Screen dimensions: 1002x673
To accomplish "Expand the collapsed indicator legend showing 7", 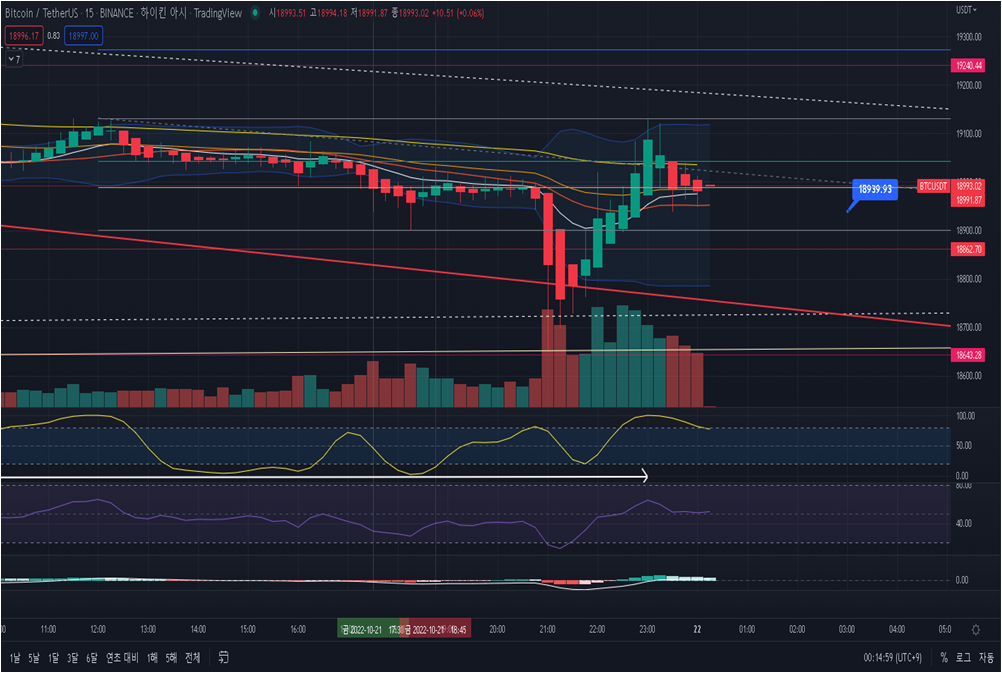I will [14, 59].
